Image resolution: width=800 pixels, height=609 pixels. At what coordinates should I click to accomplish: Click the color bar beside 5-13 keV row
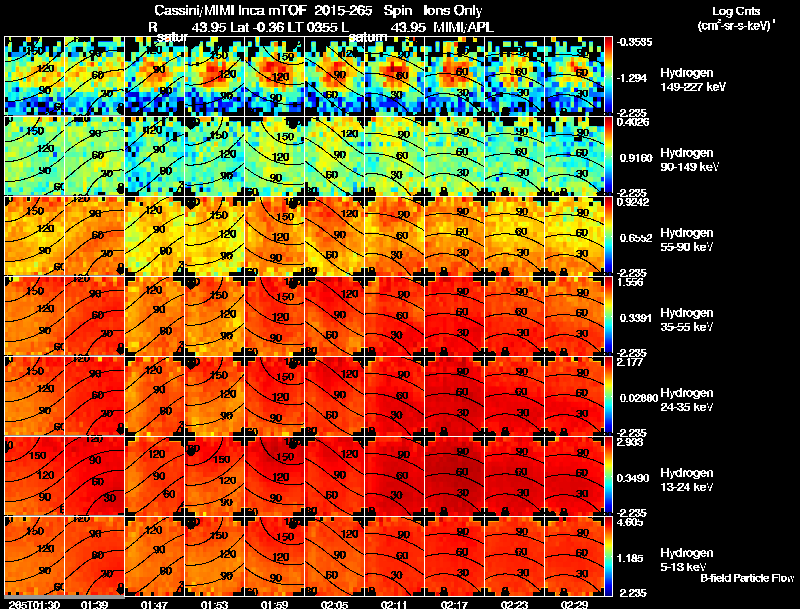coord(608,556)
